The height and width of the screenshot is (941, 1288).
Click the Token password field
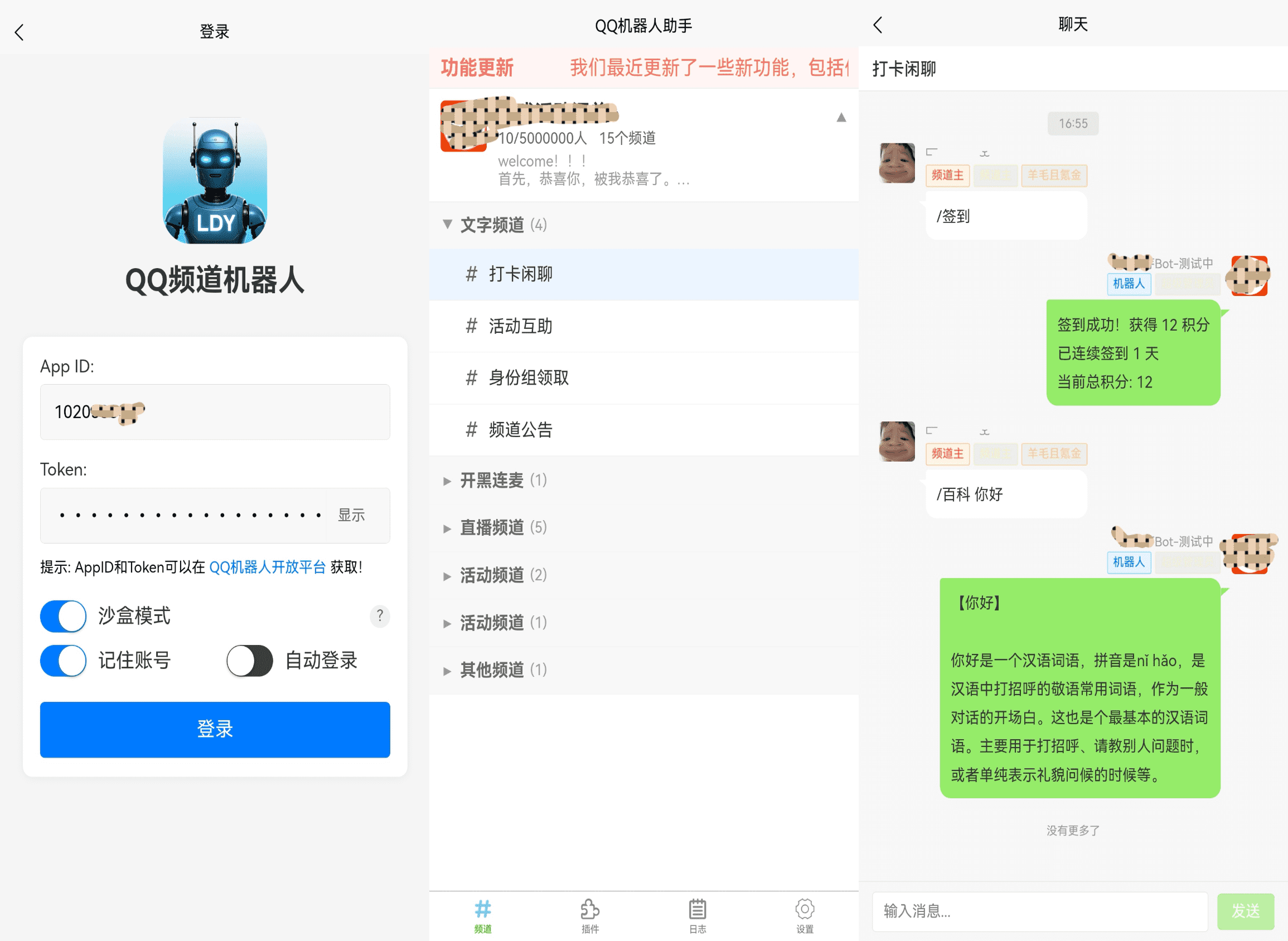coord(183,516)
